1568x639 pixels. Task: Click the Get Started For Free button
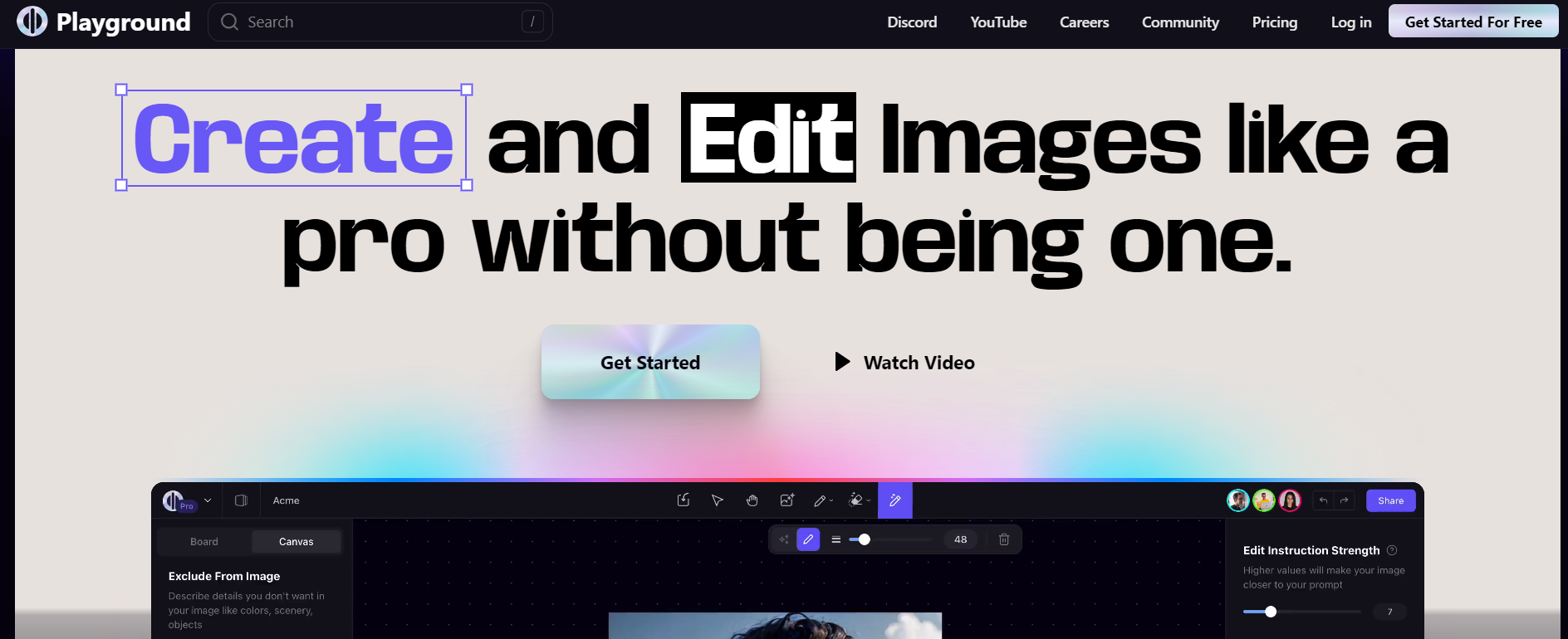point(1472,22)
